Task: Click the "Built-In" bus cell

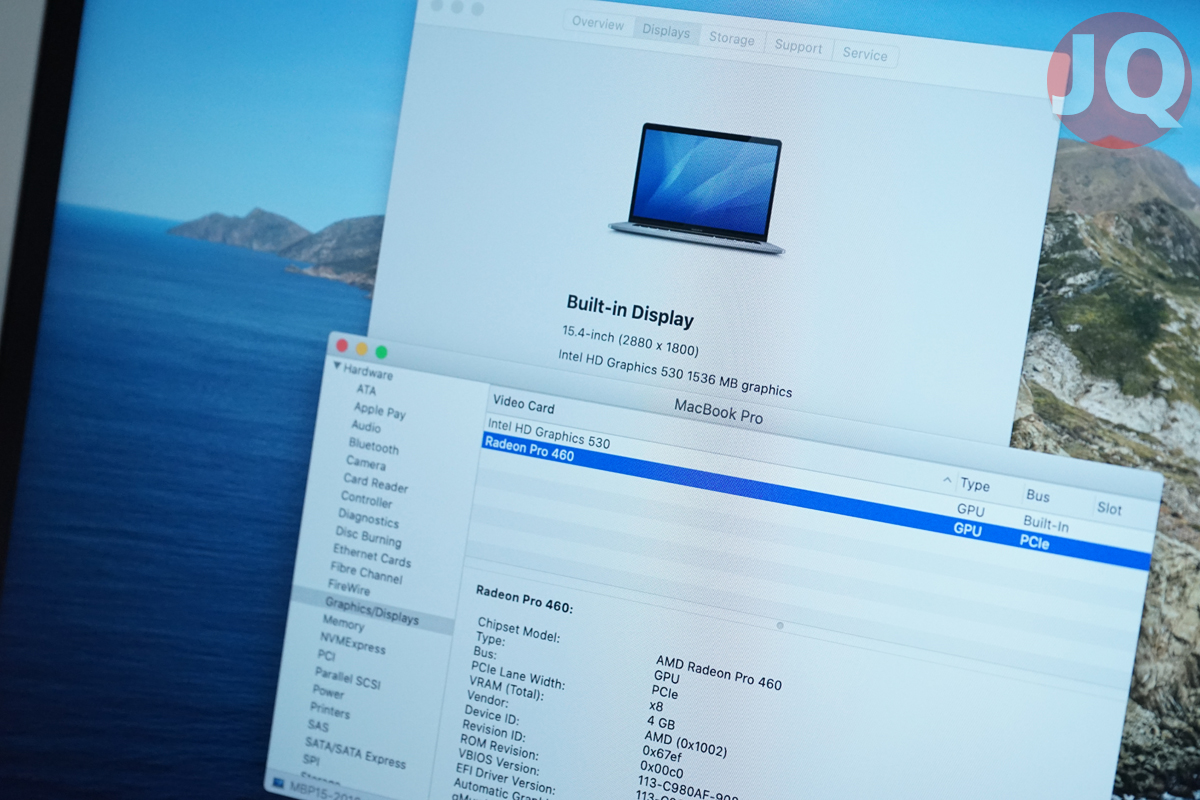Action: [x=1046, y=524]
